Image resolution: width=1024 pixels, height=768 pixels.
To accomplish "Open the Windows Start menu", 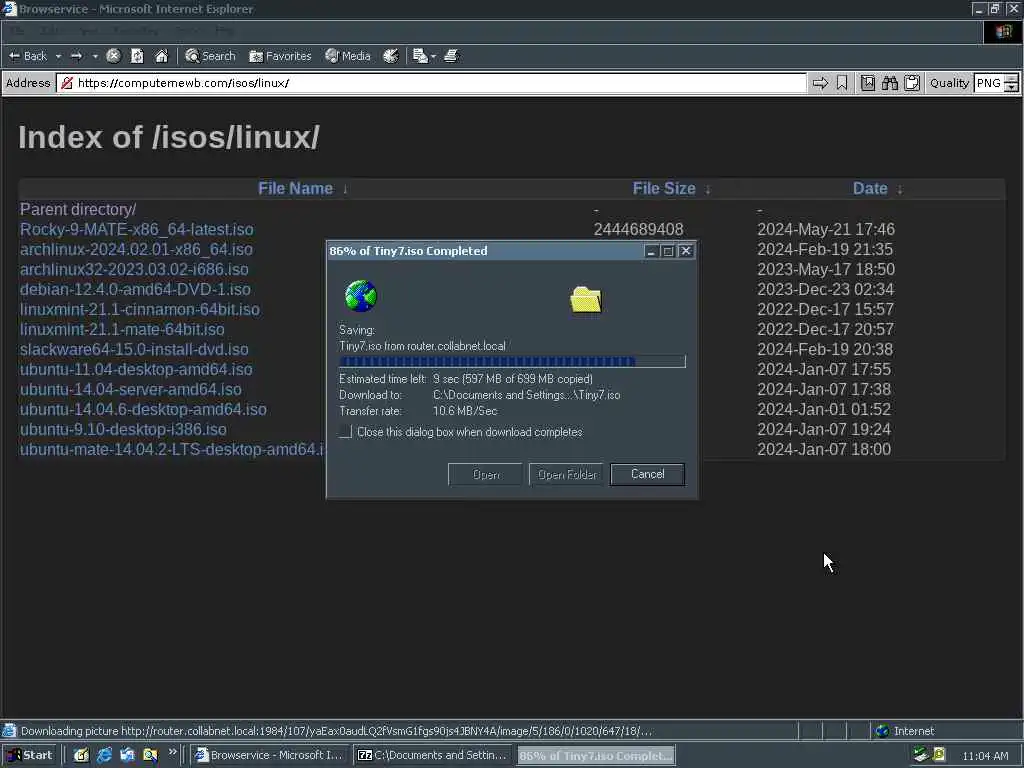I will click(29, 755).
